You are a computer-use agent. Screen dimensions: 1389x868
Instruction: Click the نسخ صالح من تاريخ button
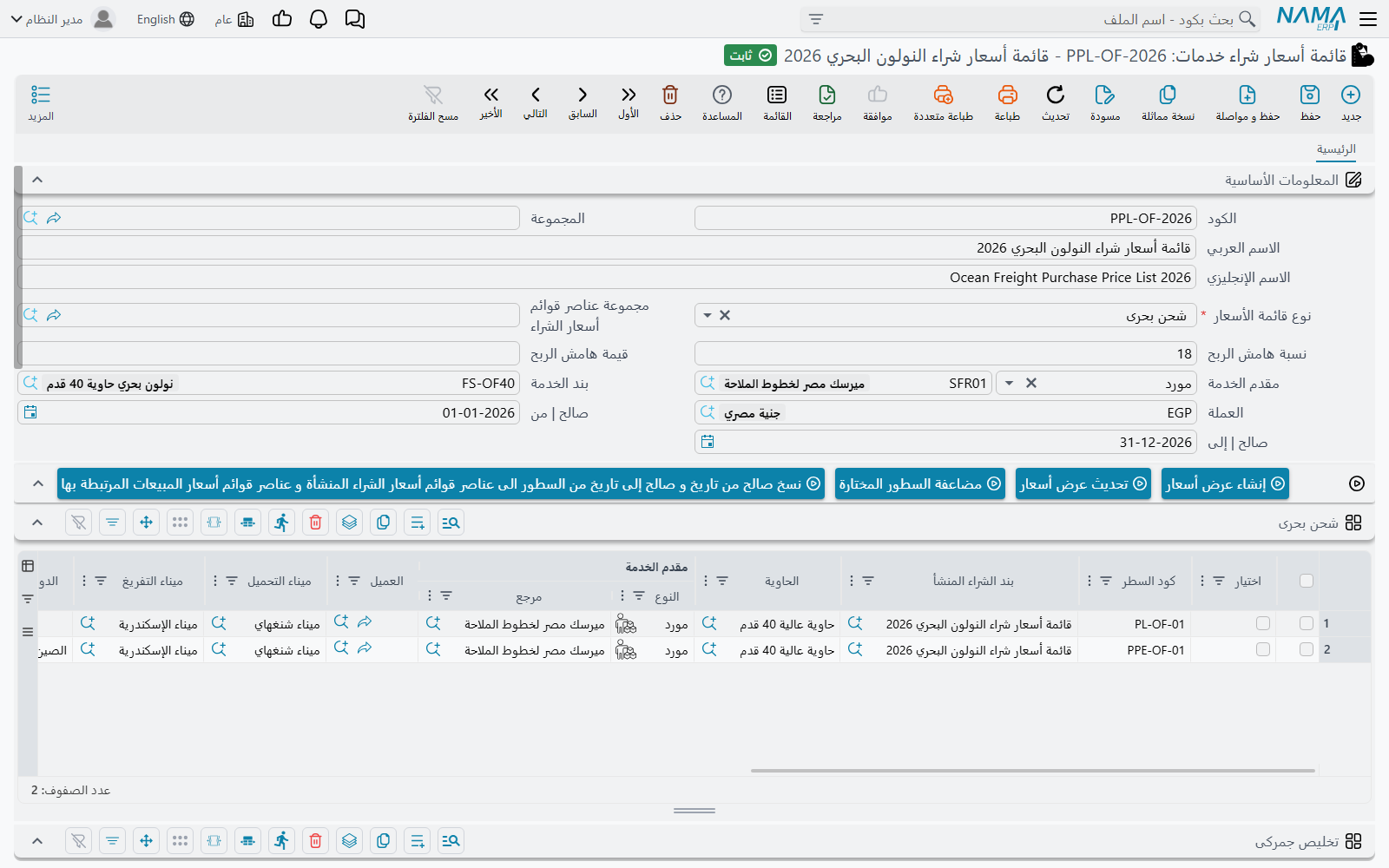pos(441,483)
